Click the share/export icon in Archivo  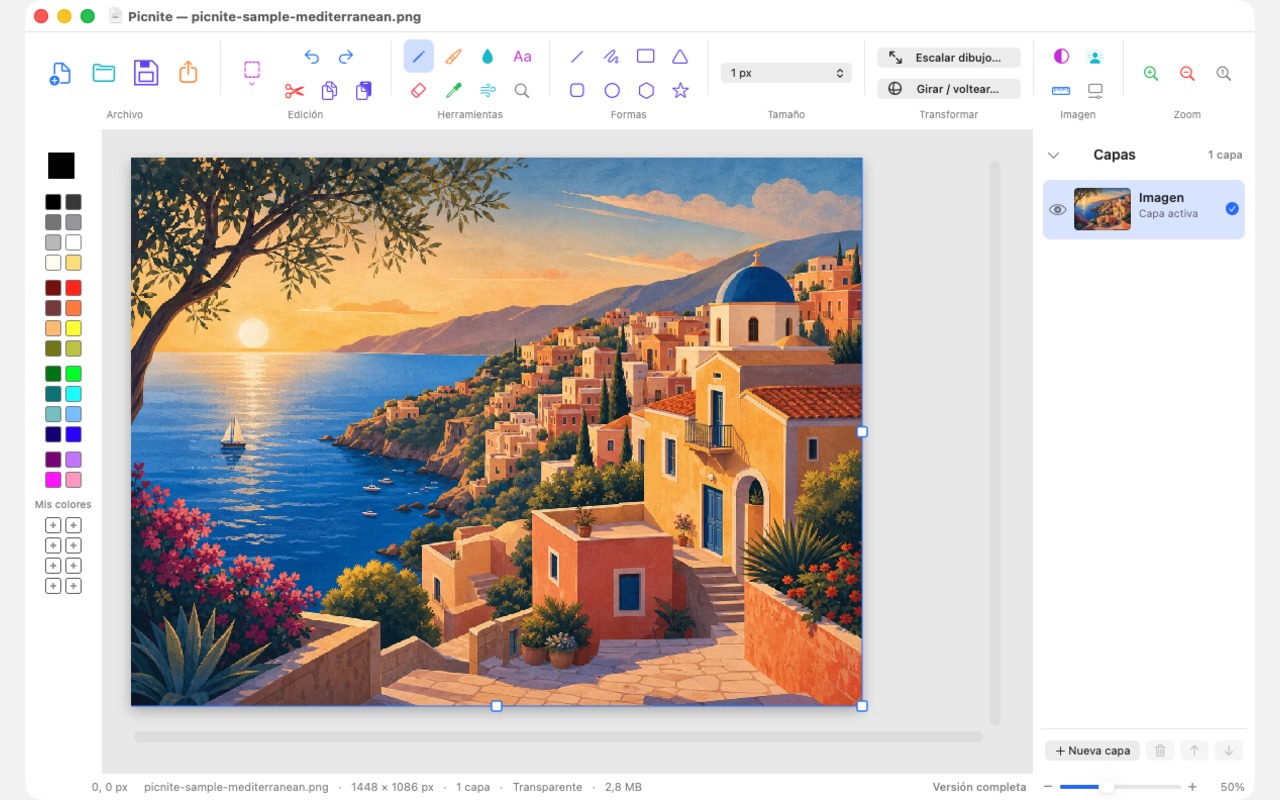[x=188, y=72]
